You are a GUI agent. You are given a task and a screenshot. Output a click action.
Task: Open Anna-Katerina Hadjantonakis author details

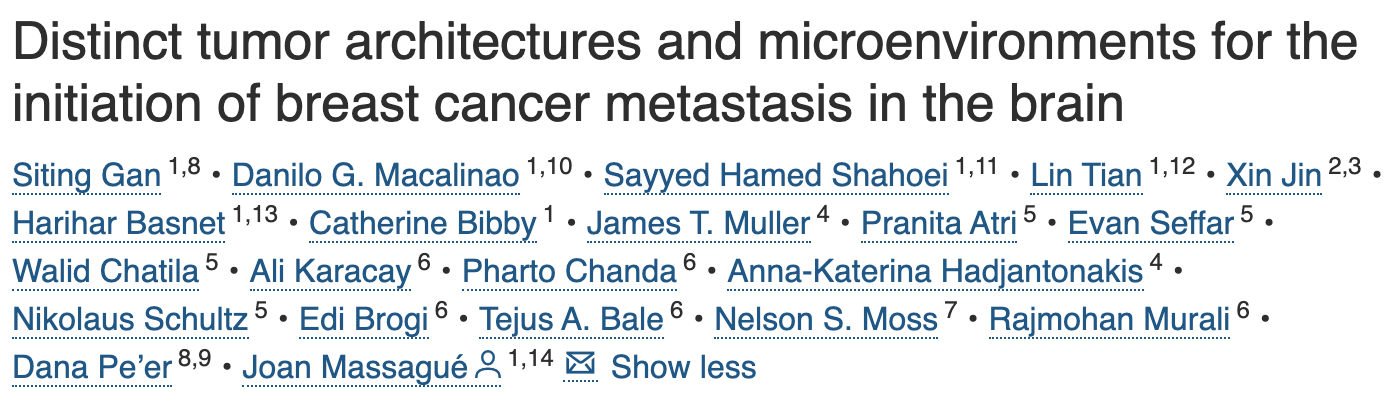click(935, 271)
